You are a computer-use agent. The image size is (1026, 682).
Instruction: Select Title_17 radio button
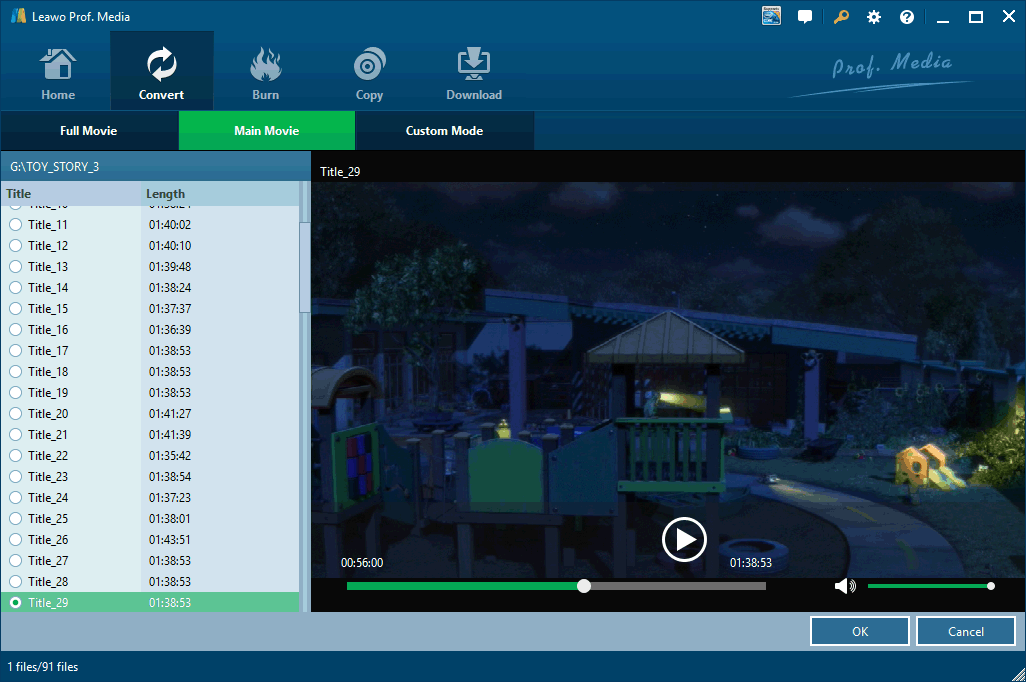click(16, 350)
